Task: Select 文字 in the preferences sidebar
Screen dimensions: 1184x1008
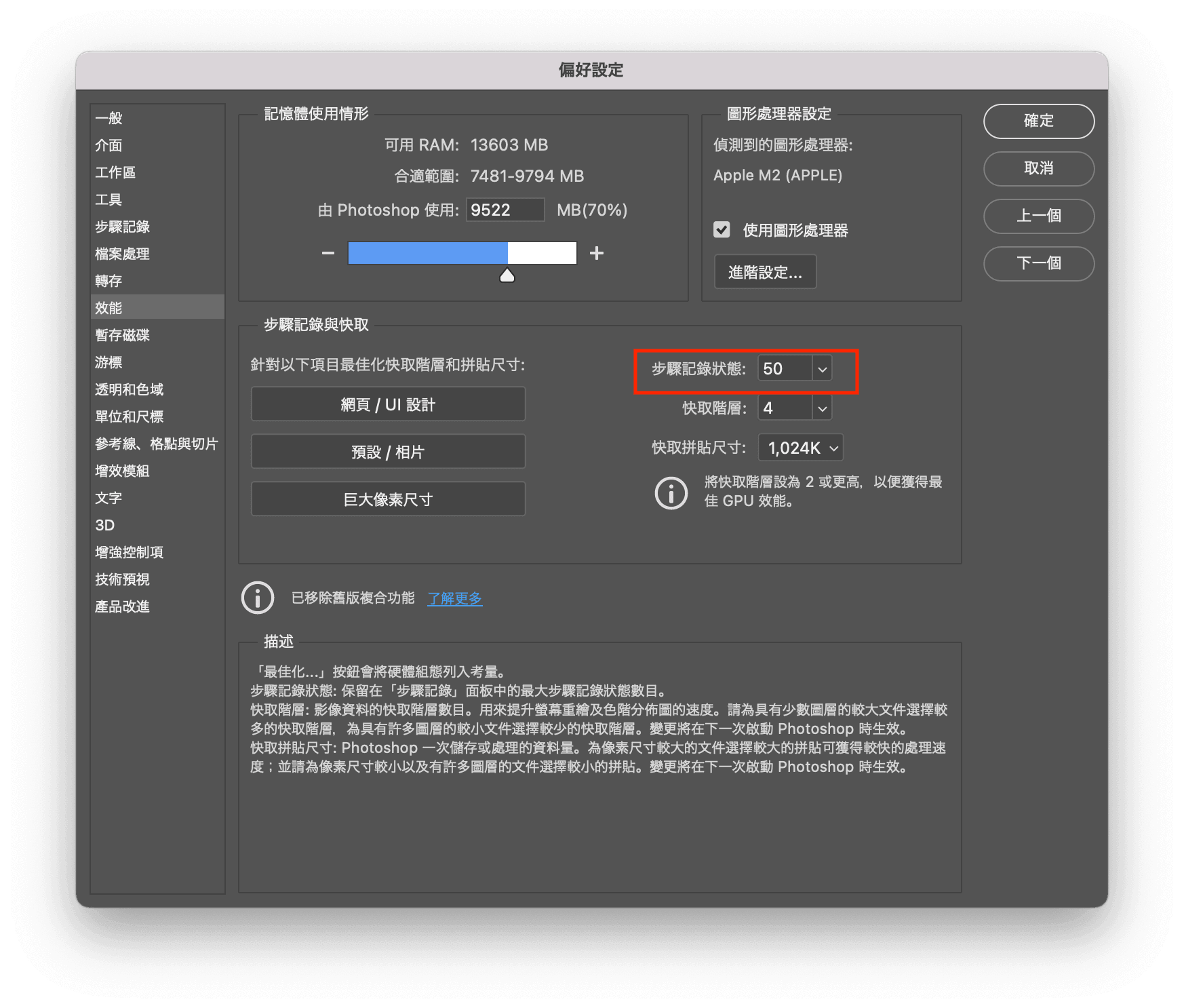Action: 157,498
